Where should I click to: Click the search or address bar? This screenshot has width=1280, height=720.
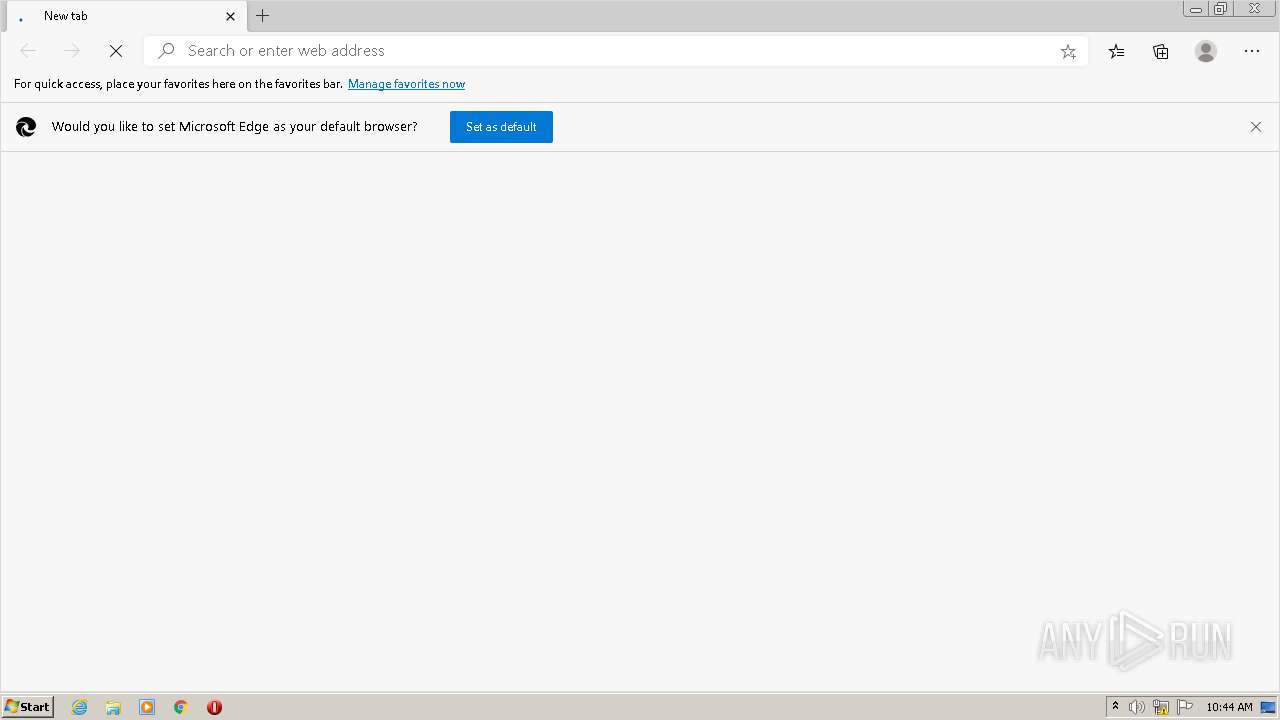click(616, 51)
